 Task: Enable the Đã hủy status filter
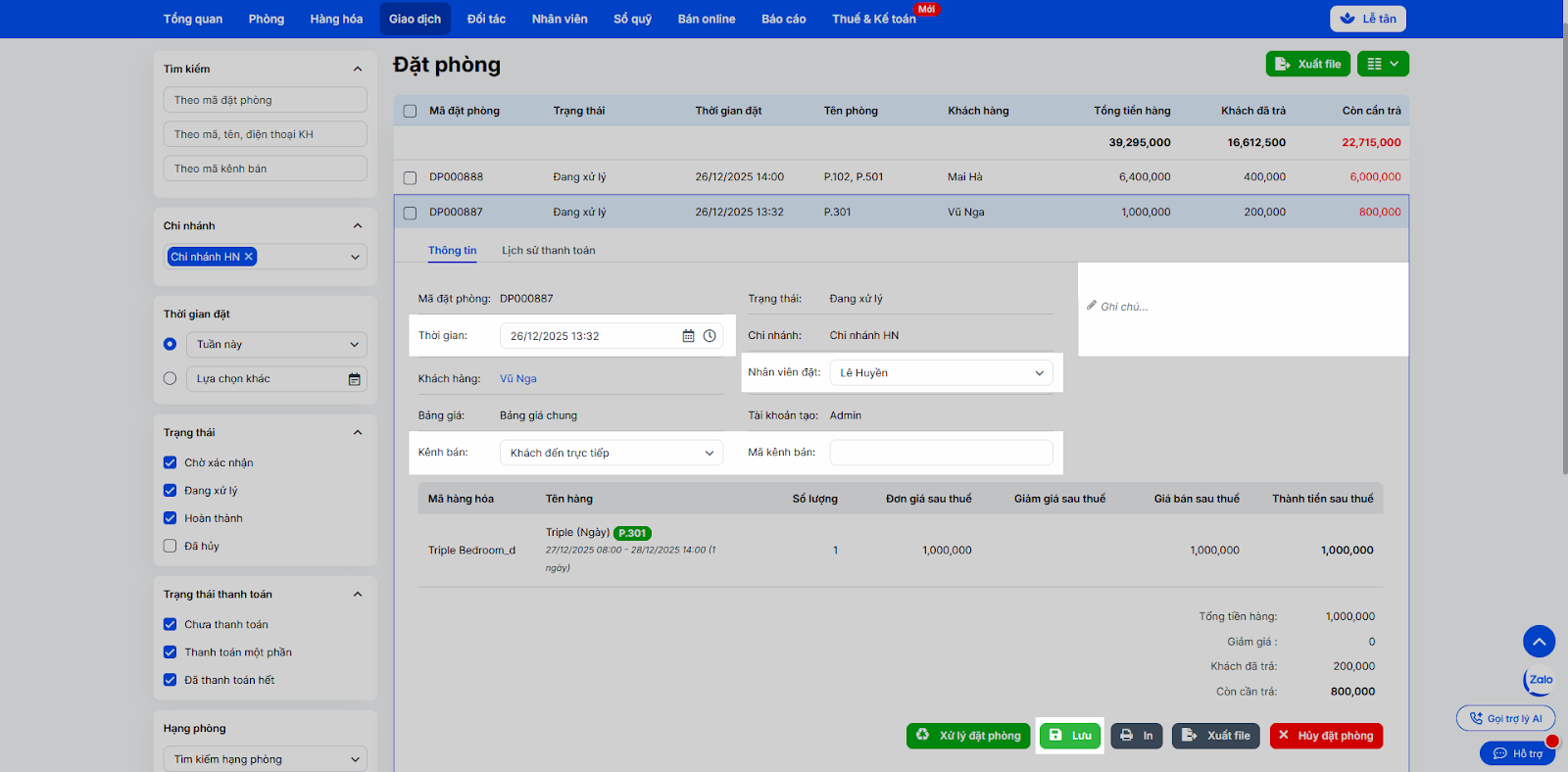coord(170,546)
